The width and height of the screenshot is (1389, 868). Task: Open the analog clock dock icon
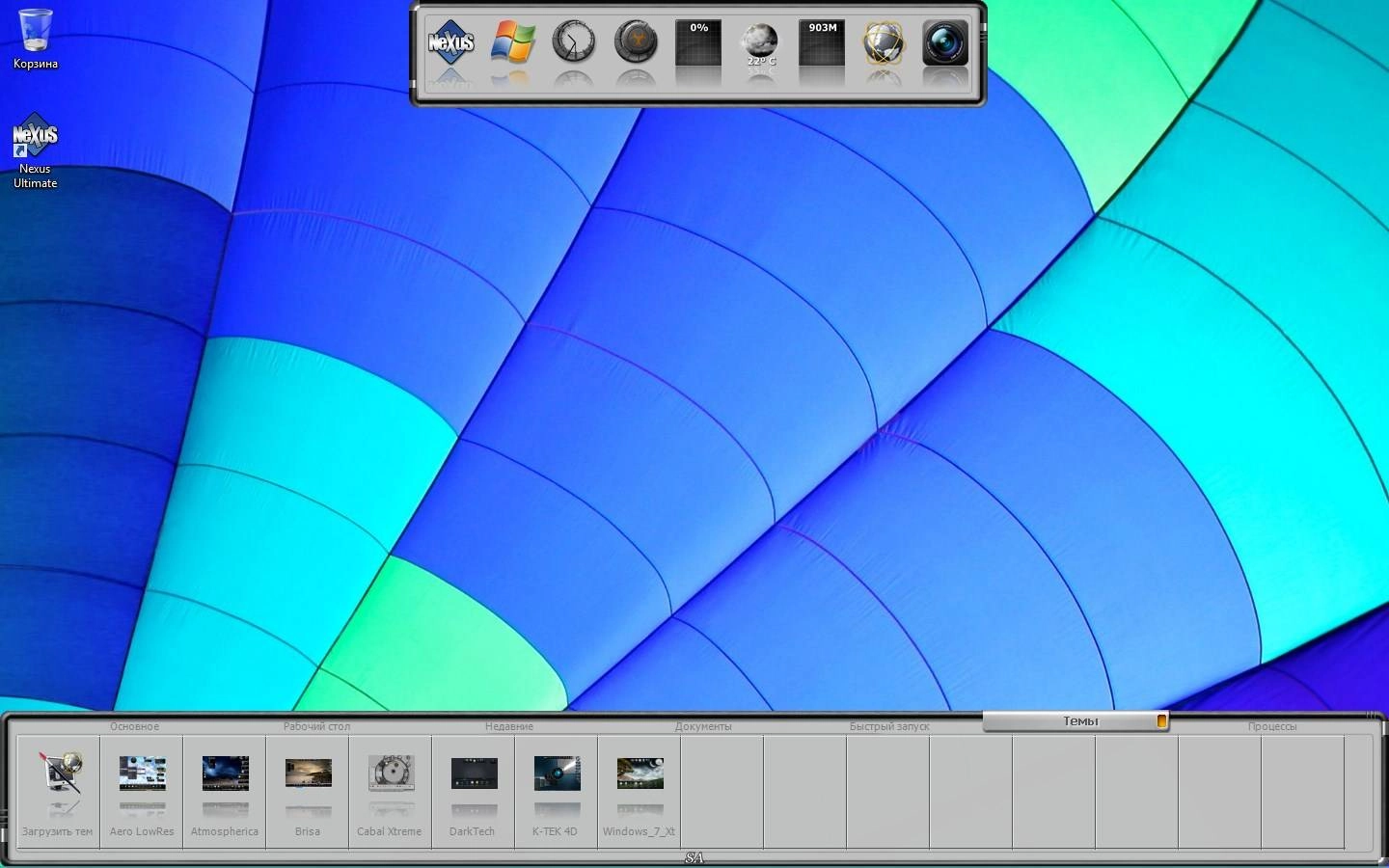tap(574, 42)
